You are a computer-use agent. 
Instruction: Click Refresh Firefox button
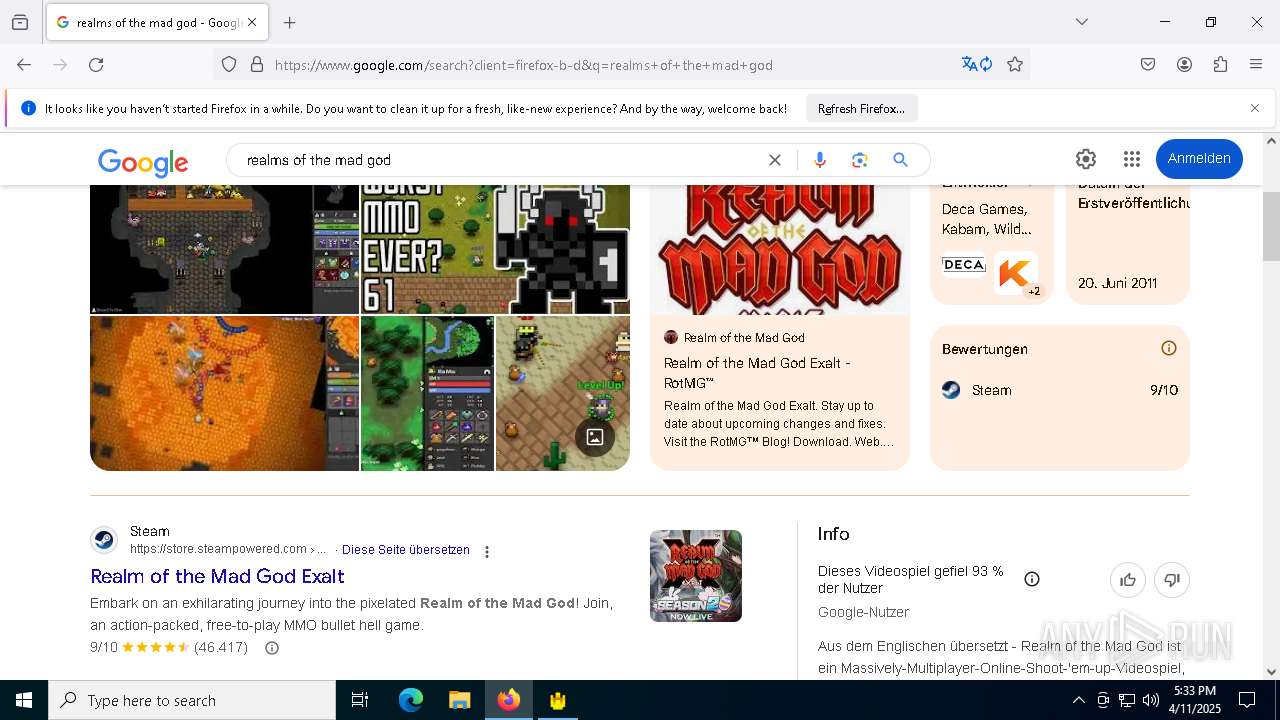(861, 108)
